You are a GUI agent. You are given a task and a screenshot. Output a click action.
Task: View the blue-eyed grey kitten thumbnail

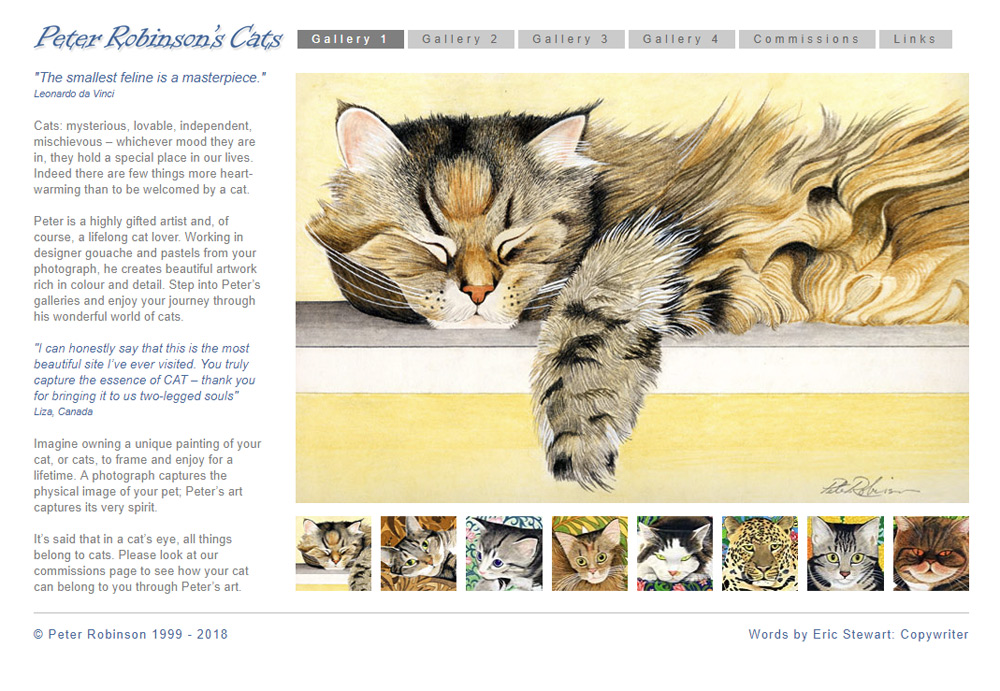pyautogui.click(x=504, y=553)
